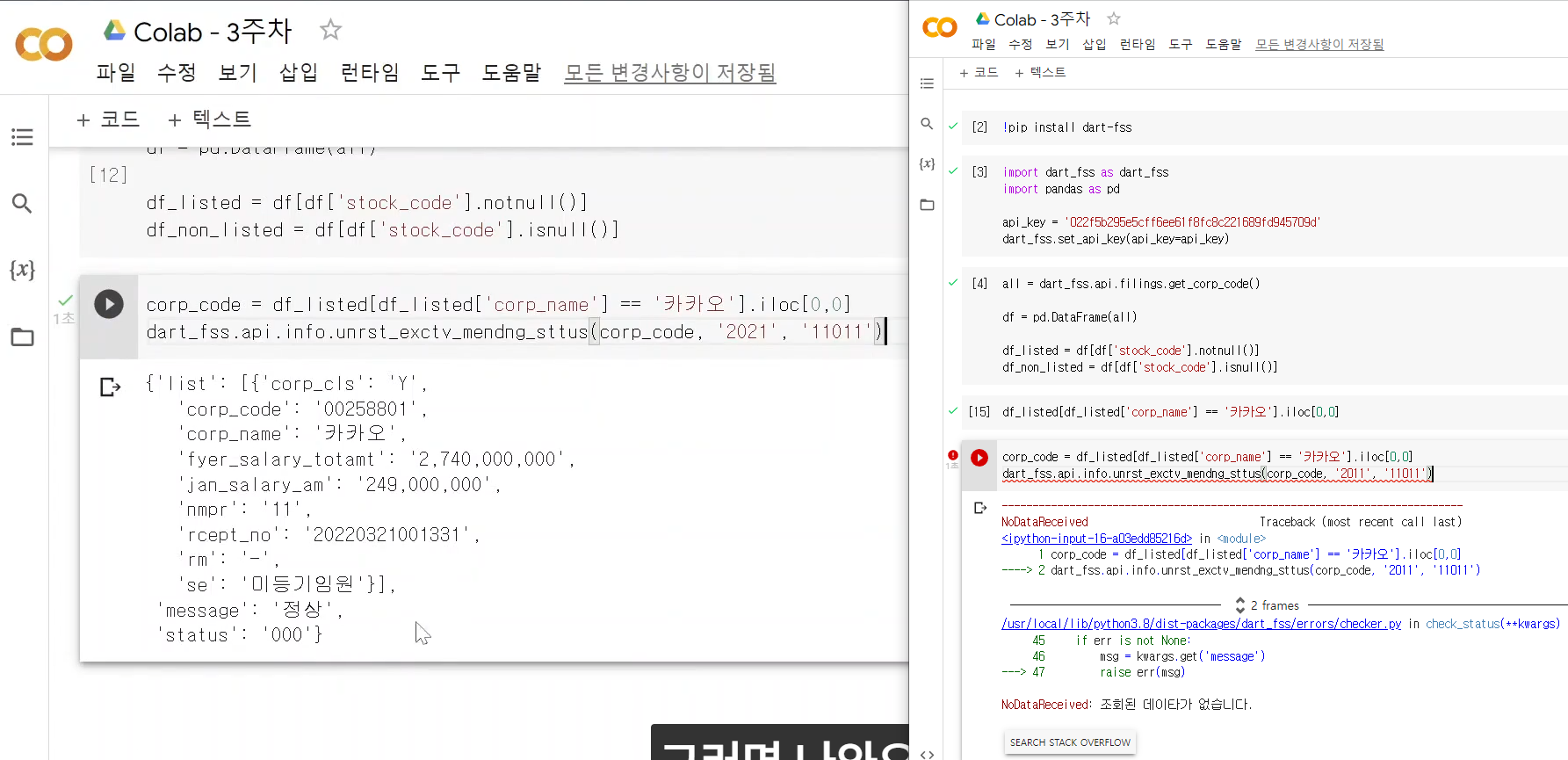Open the ipython-input-16 traceback link
This screenshot has width=1568, height=760.
[x=1096, y=539]
